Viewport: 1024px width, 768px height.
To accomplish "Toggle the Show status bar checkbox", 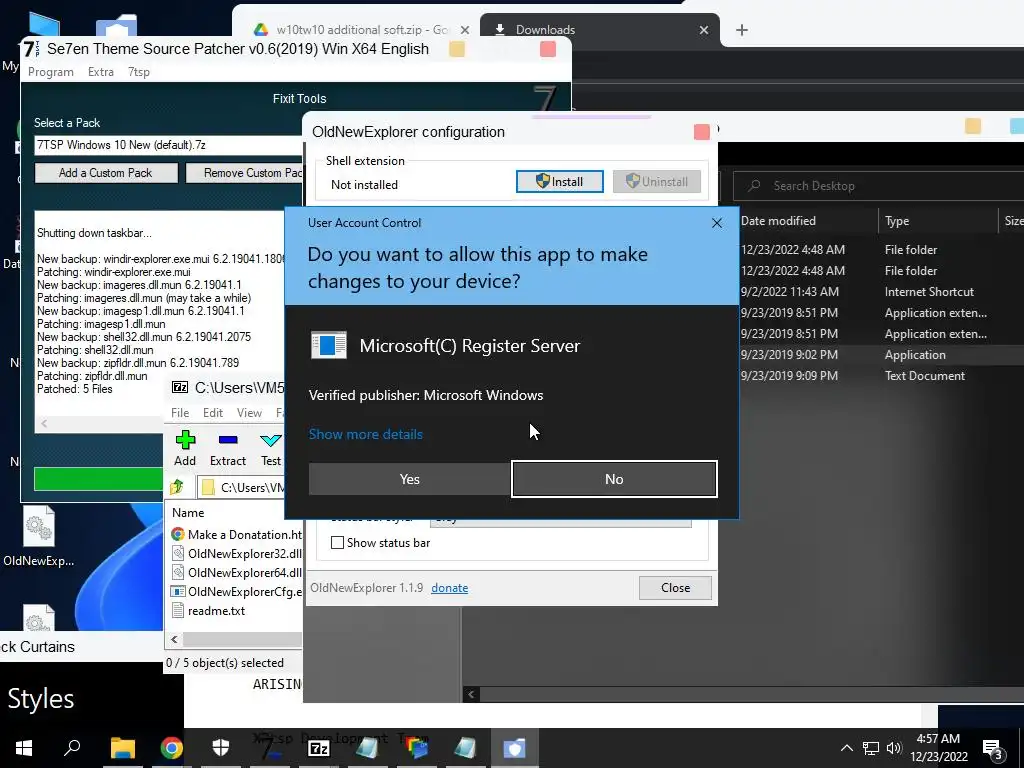I will point(338,543).
